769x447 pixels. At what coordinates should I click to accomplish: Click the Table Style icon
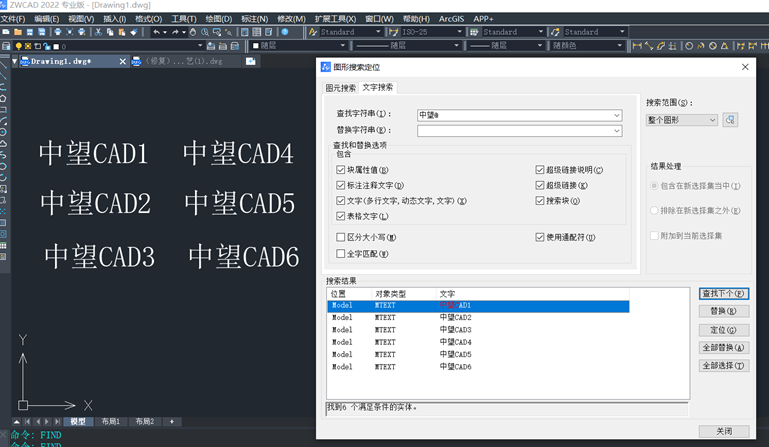[x=474, y=32]
